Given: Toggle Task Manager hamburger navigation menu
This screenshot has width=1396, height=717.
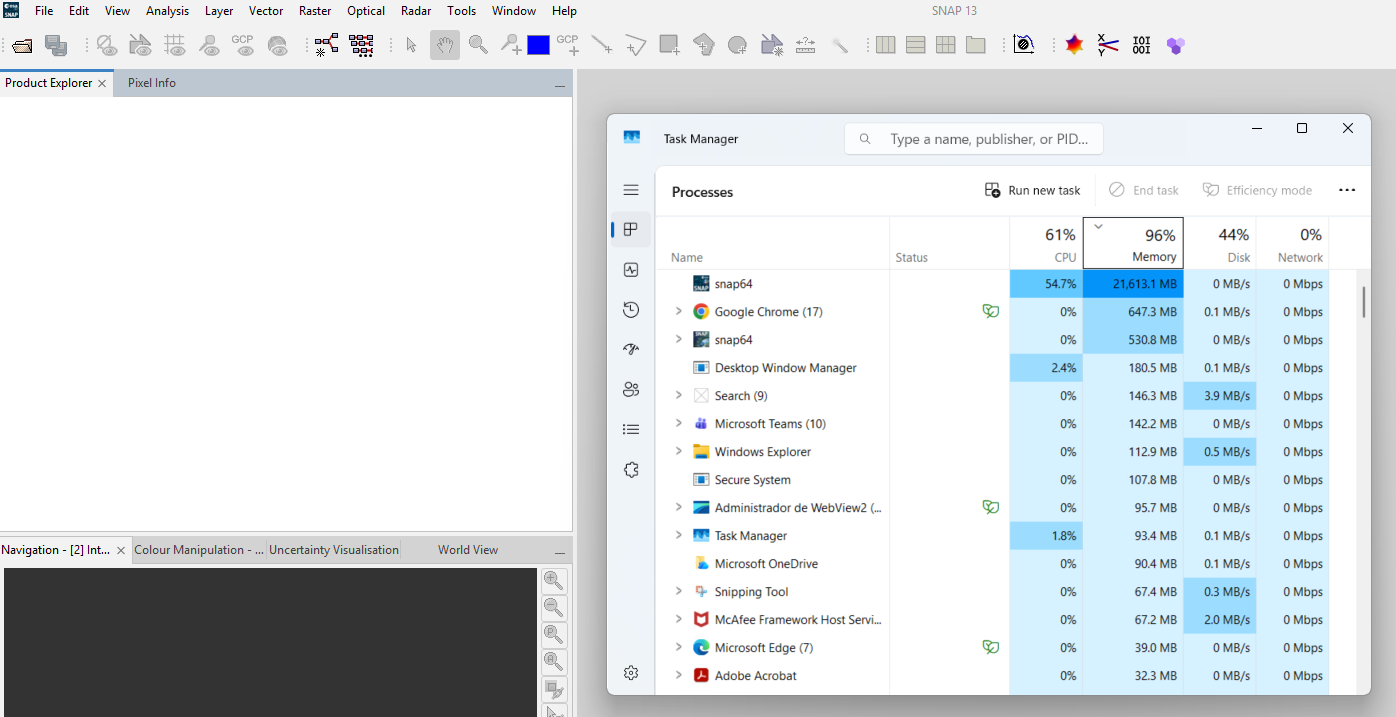Looking at the screenshot, I should coord(631,190).
